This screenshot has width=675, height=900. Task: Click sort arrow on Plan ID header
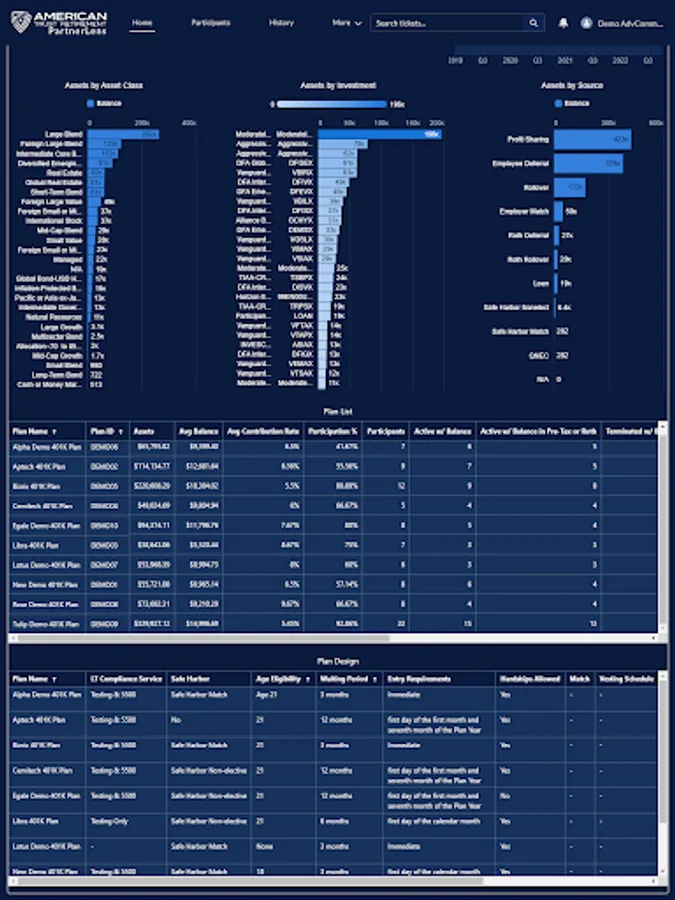click(121, 432)
